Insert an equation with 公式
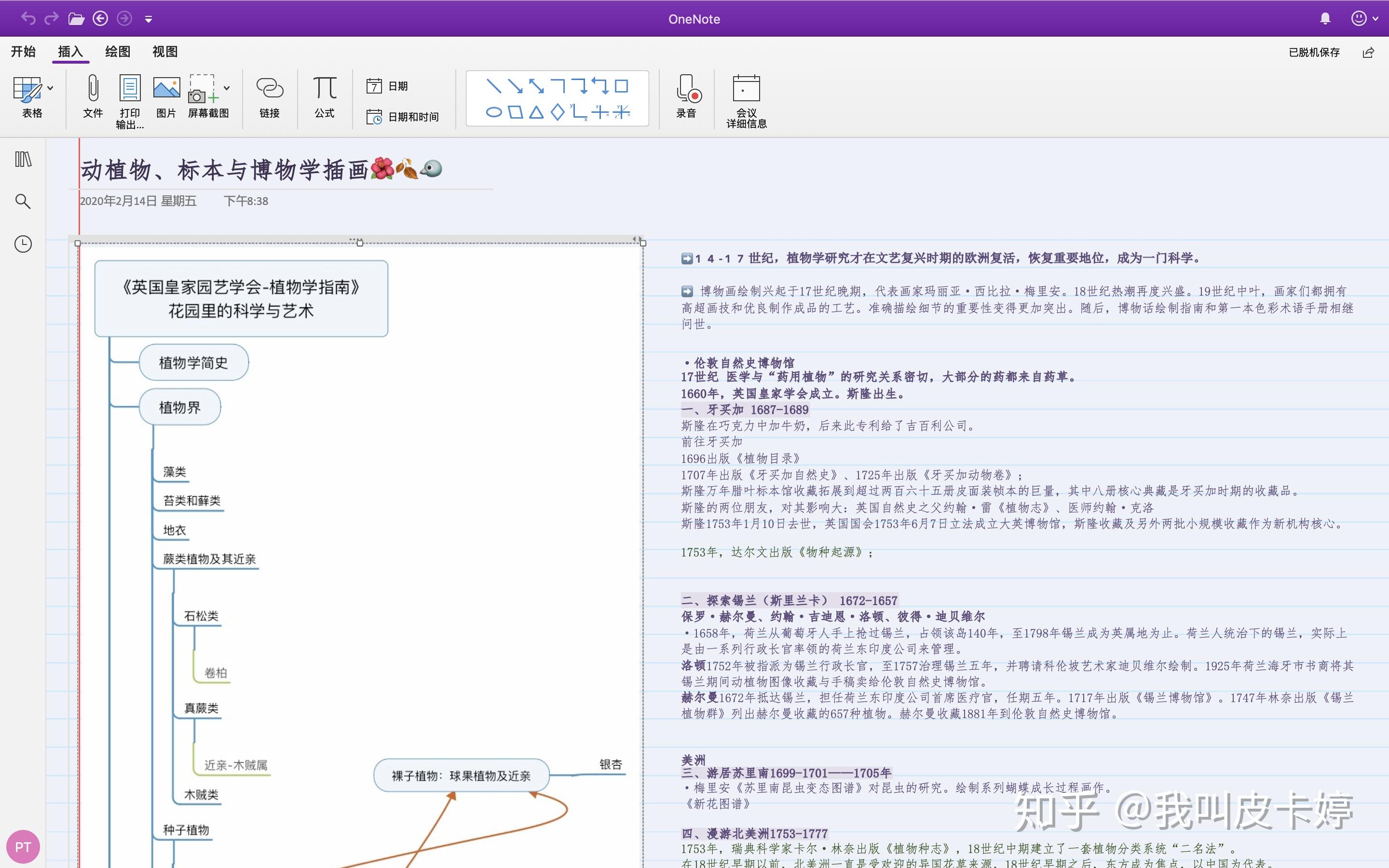This screenshot has width=1389, height=868. pos(325,97)
